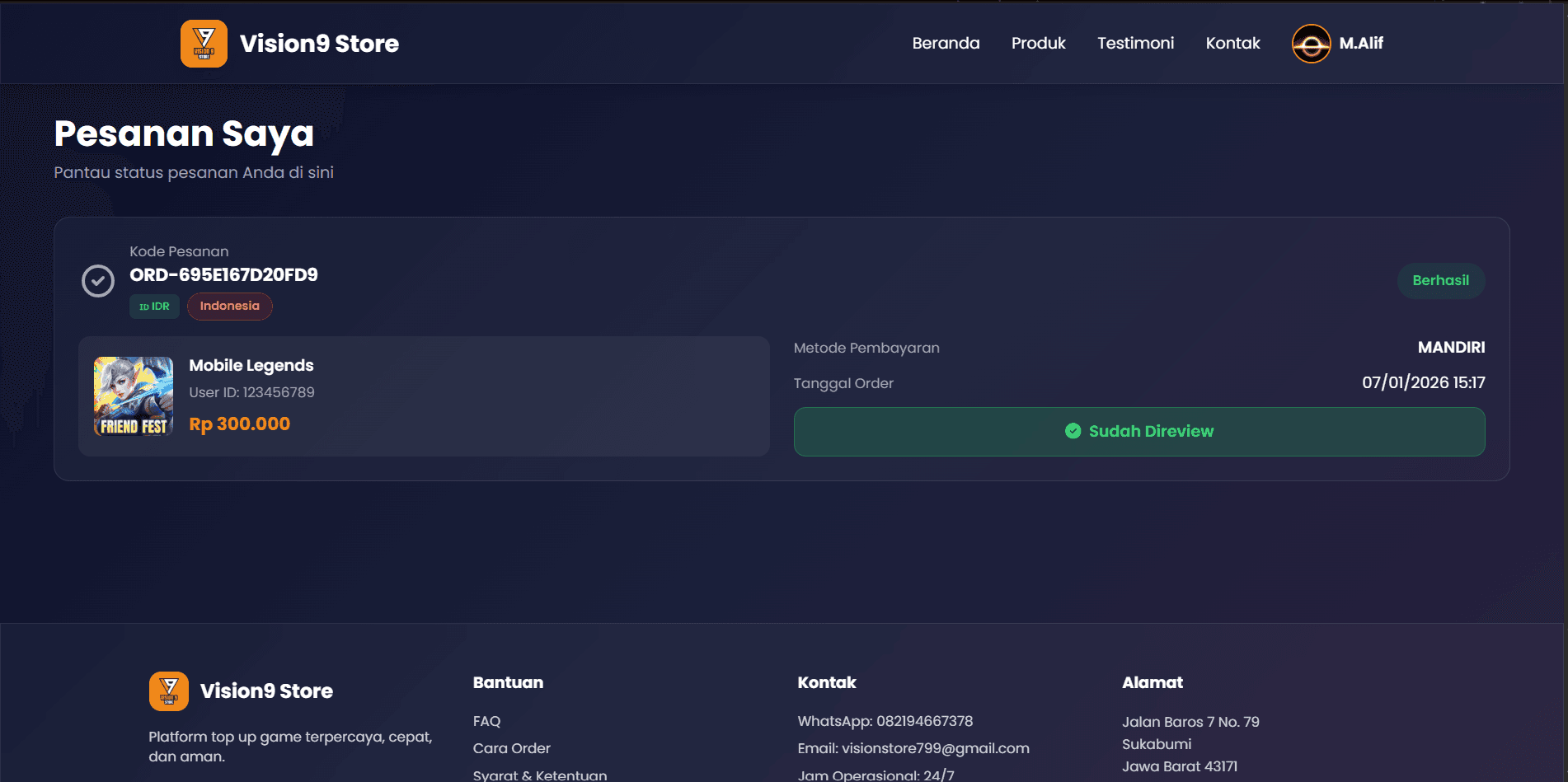The height and width of the screenshot is (782, 1568).
Task: Click the MANDIRI payment method value
Action: pos(1451,348)
